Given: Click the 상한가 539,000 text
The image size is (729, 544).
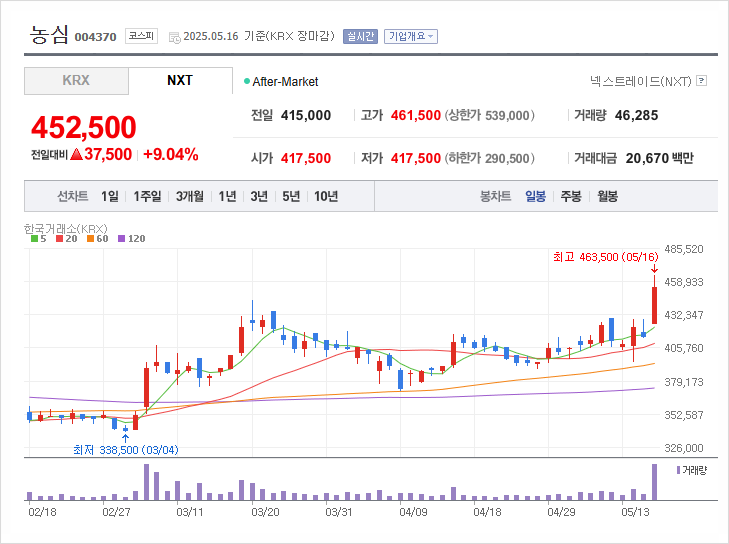Looking at the screenshot, I should pyautogui.click(x=490, y=115).
